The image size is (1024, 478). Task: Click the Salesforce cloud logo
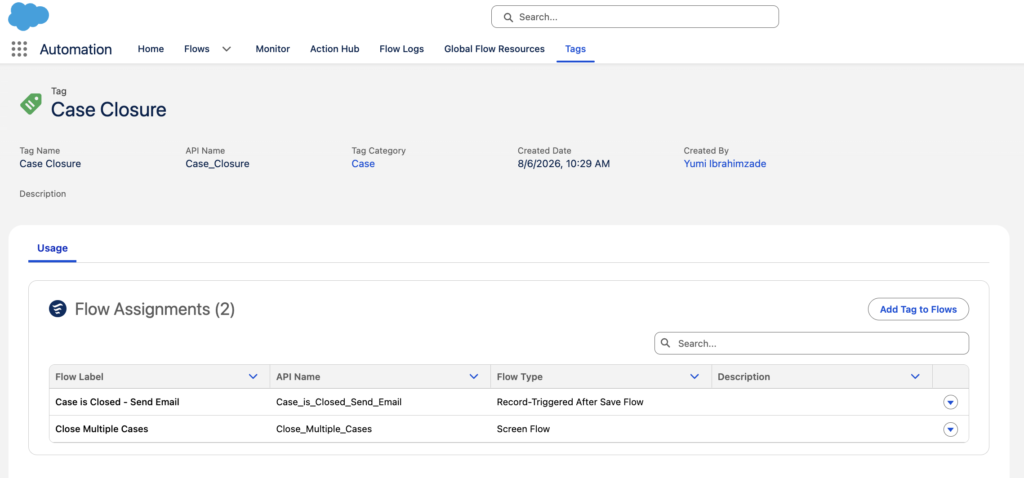coord(28,16)
